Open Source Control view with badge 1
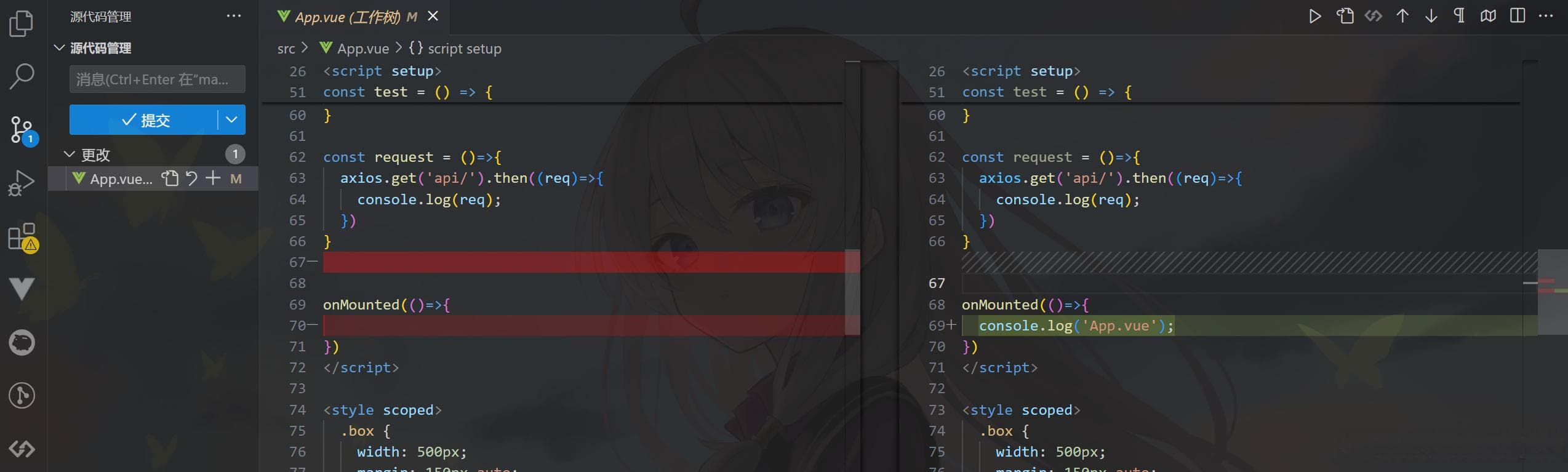Screen dimensions: 1568x472 [x=22, y=130]
